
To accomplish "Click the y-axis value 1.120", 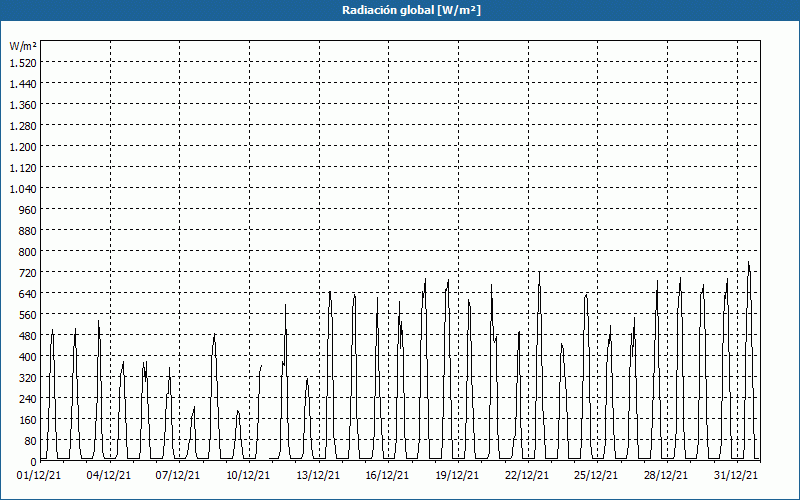I will [x=23, y=168].
